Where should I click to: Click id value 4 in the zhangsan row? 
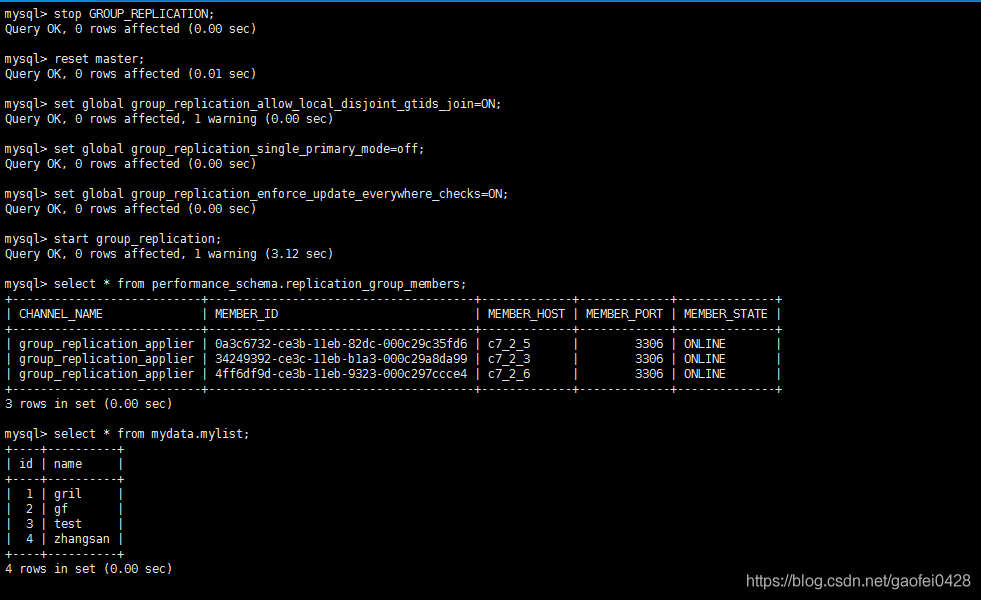pyautogui.click(x=29, y=539)
